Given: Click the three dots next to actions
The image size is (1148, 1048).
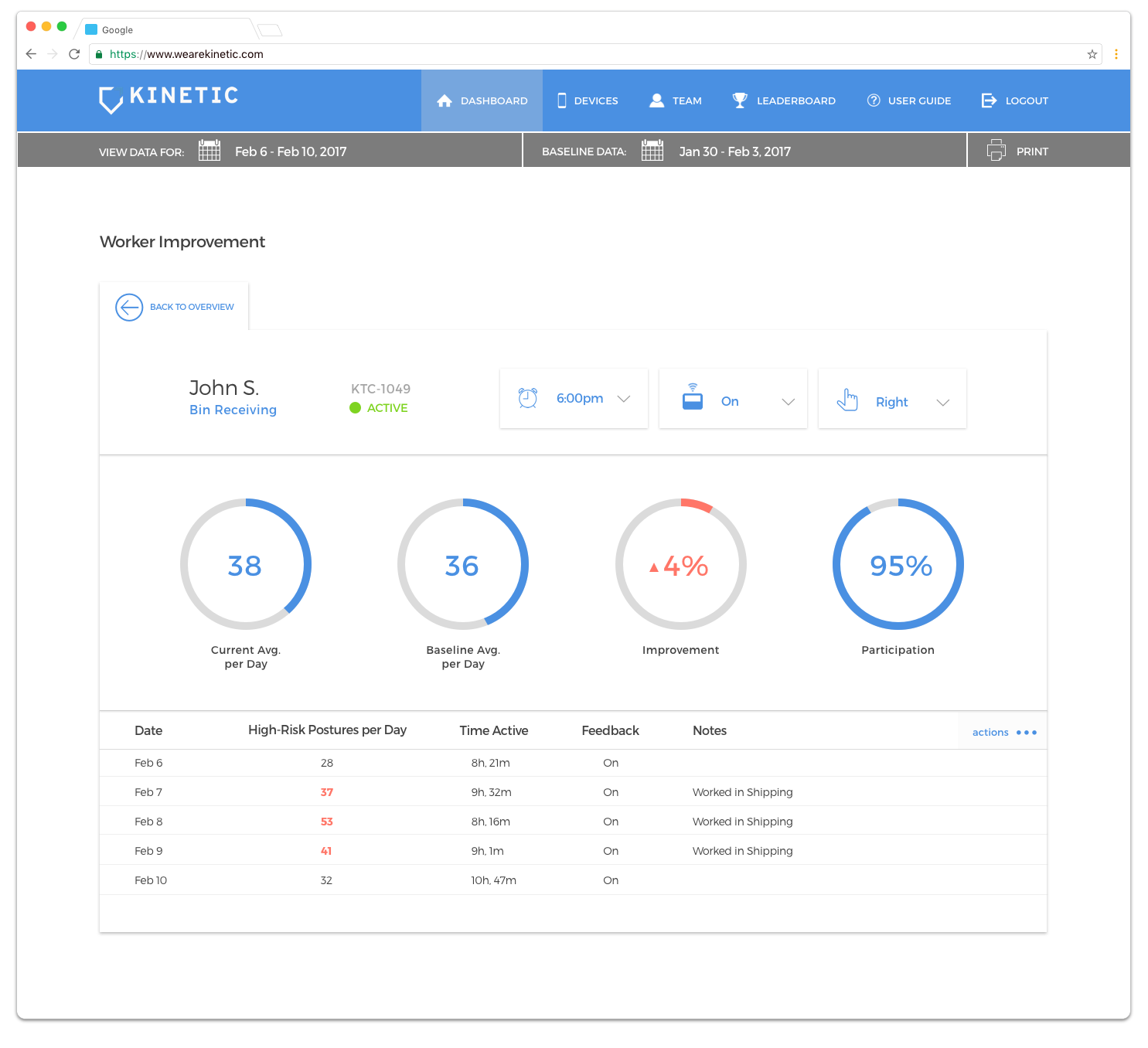Looking at the screenshot, I should coord(1027,732).
